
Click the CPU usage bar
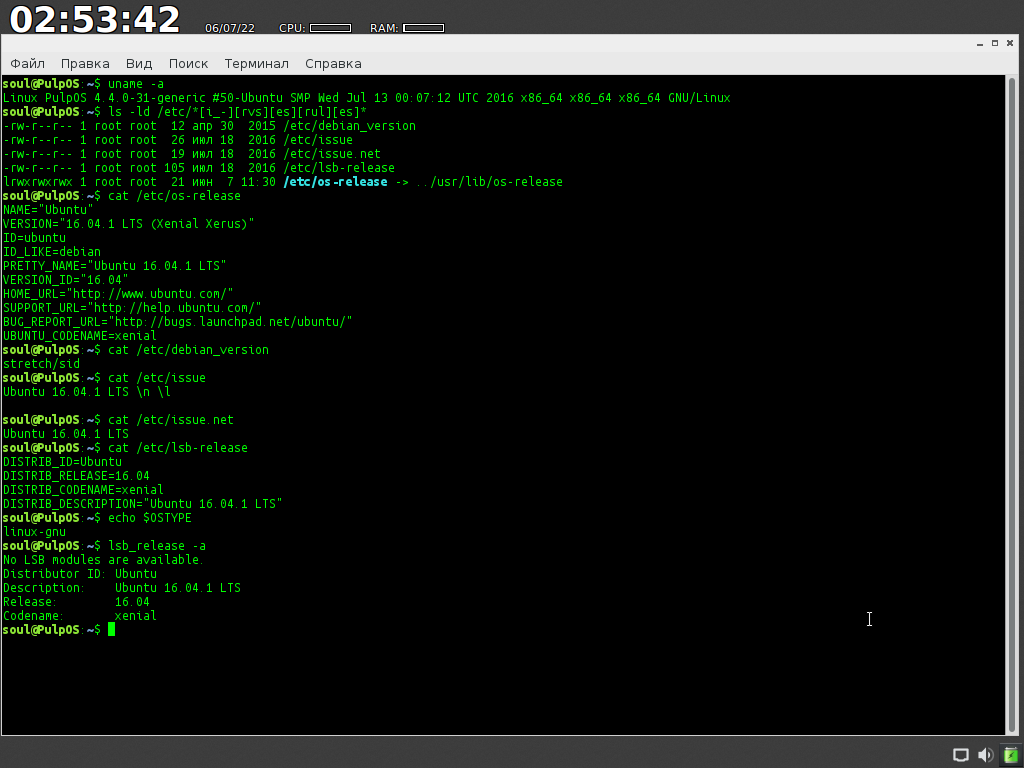[x=330, y=28]
